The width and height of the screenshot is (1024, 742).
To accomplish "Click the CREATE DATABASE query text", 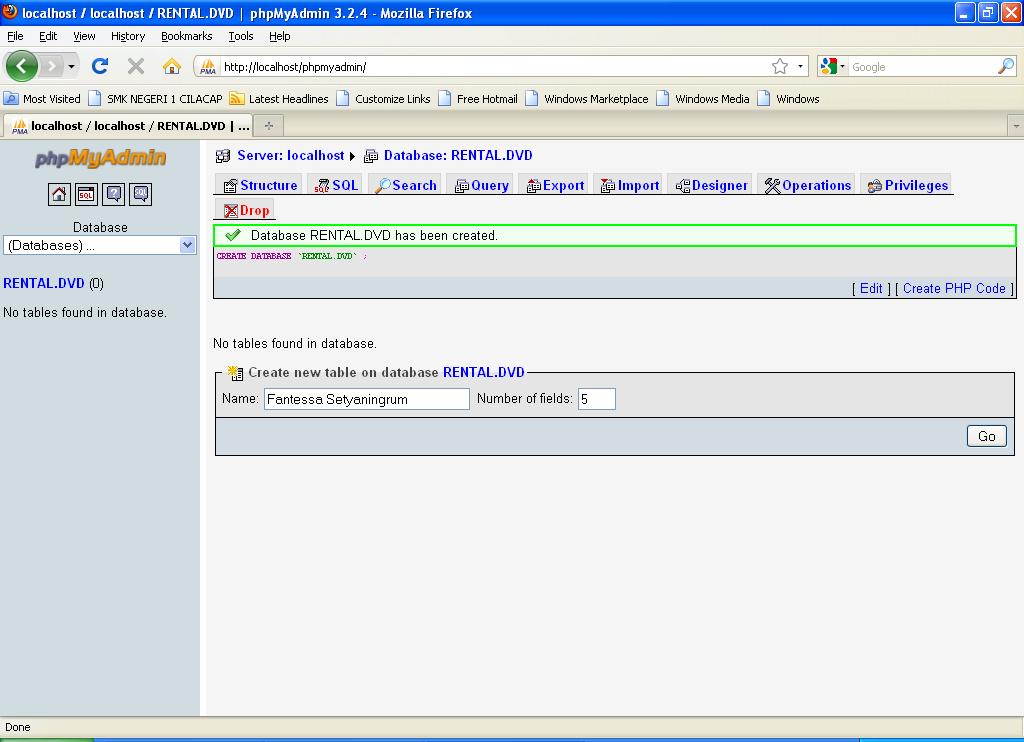I will (291, 256).
